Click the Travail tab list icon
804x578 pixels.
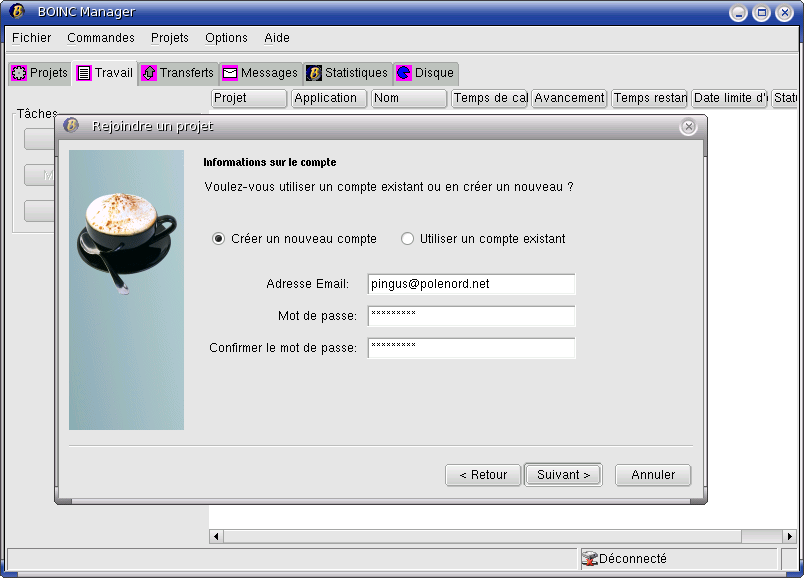click(x=84, y=73)
